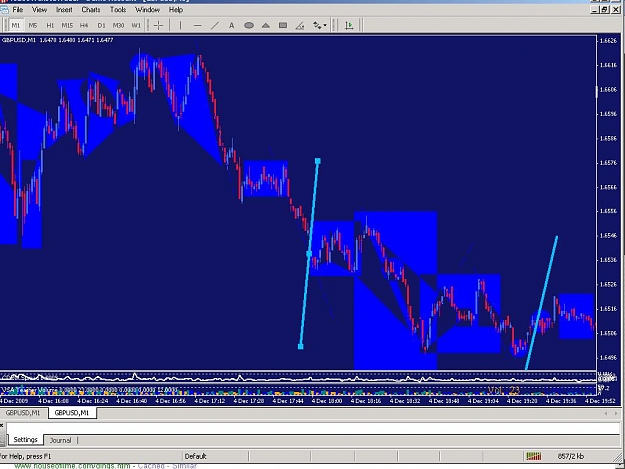This screenshot has width=625, height=469.
Task: Open the Insert menu
Action: [x=64, y=10]
